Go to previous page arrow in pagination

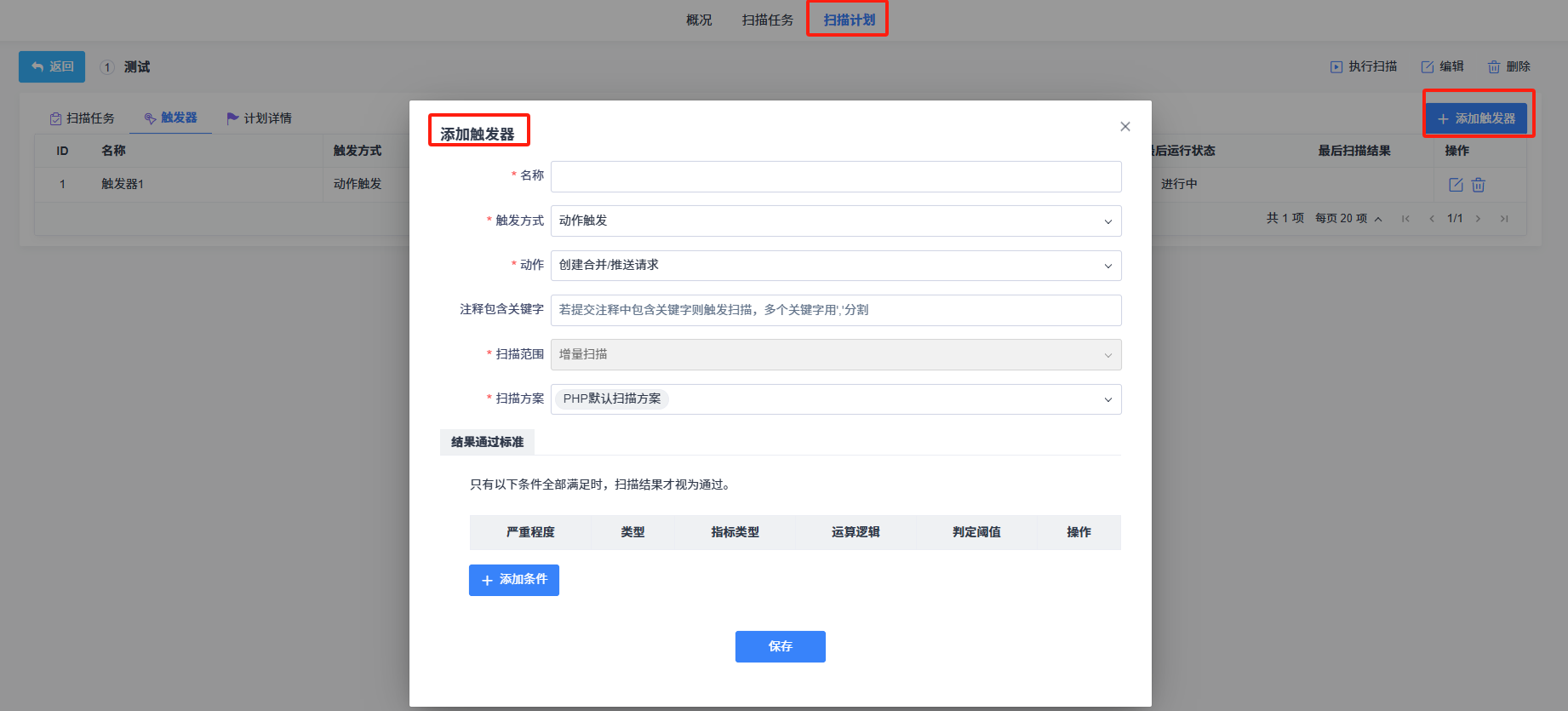coord(1432,219)
